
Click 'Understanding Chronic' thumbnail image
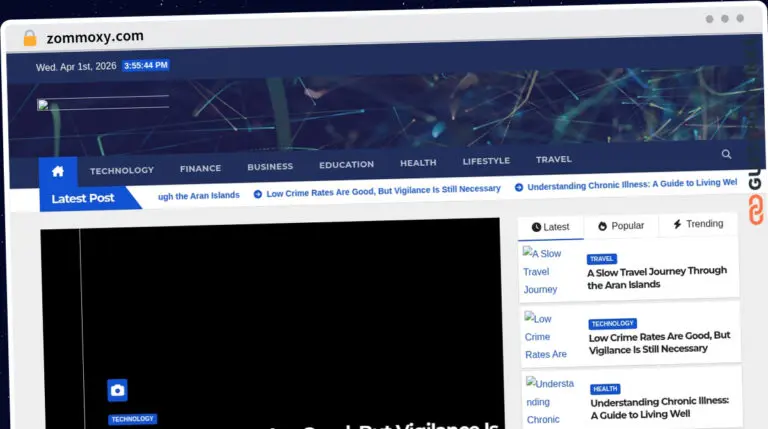pos(549,401)
